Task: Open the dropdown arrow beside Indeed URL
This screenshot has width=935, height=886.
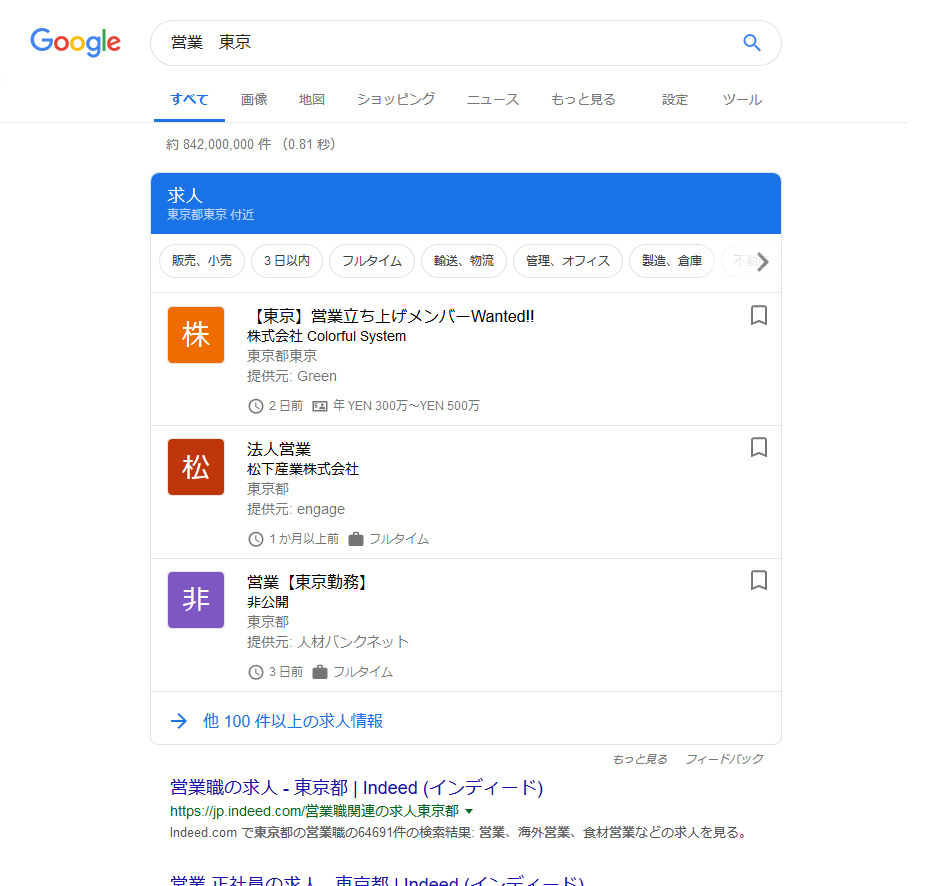Action: (469, 811)
